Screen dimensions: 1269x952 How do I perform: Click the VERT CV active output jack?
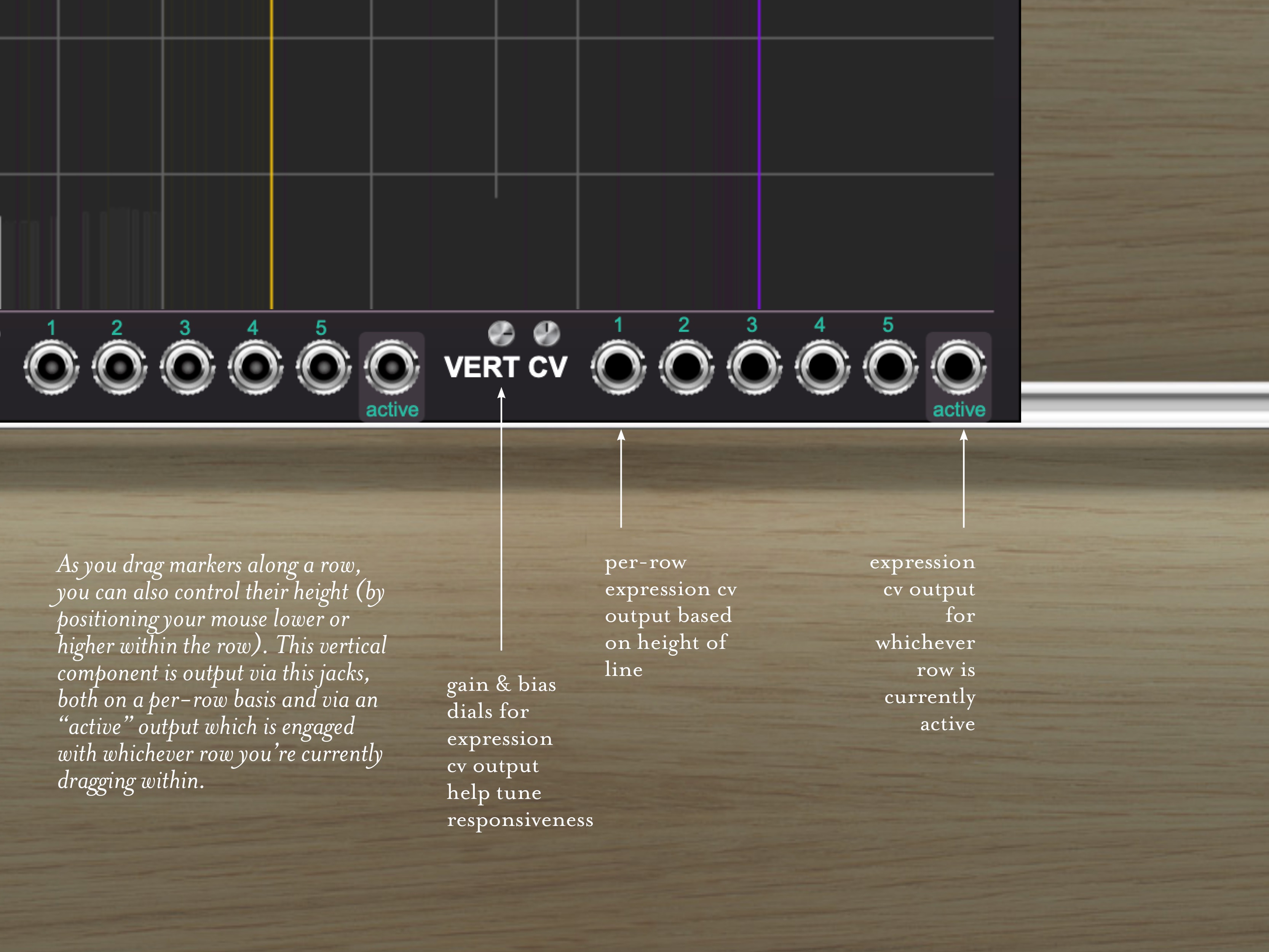pyautogui.click(x=959, y=367)
